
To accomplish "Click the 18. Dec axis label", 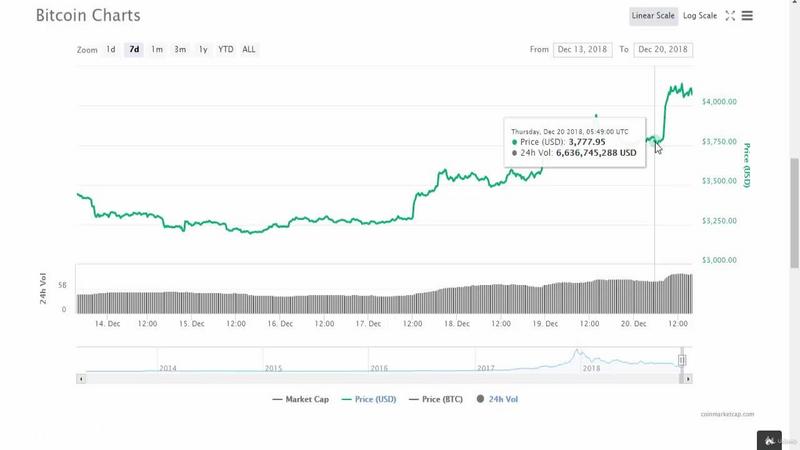I will pos(457,323).
